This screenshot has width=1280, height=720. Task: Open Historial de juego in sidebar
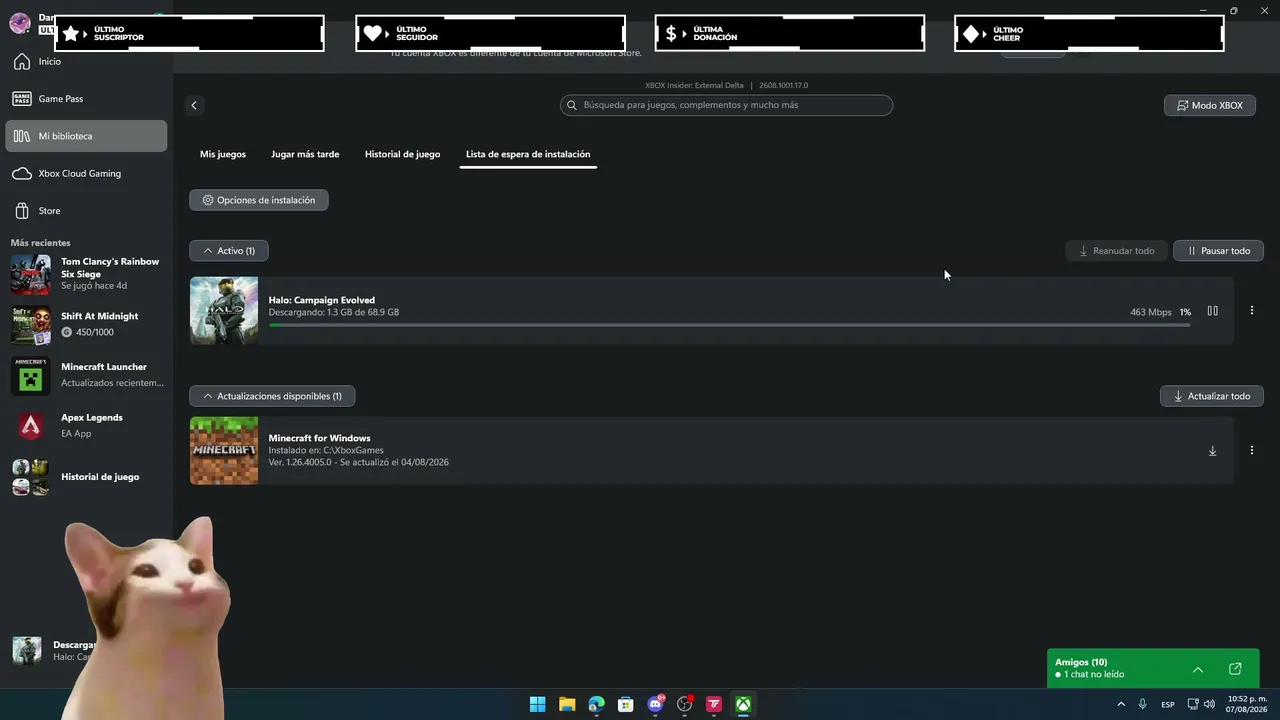pyautogui.click(x=86, y=477)
